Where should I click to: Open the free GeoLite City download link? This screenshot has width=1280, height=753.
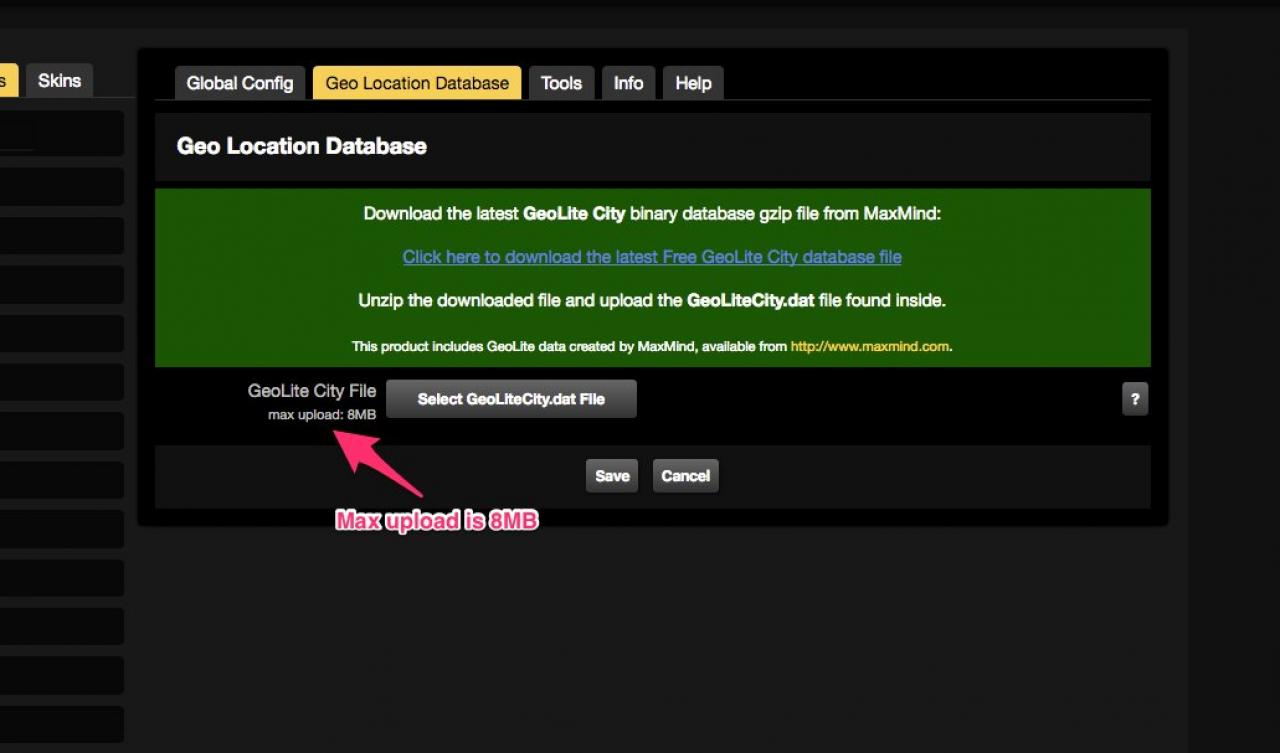point(652,257)
